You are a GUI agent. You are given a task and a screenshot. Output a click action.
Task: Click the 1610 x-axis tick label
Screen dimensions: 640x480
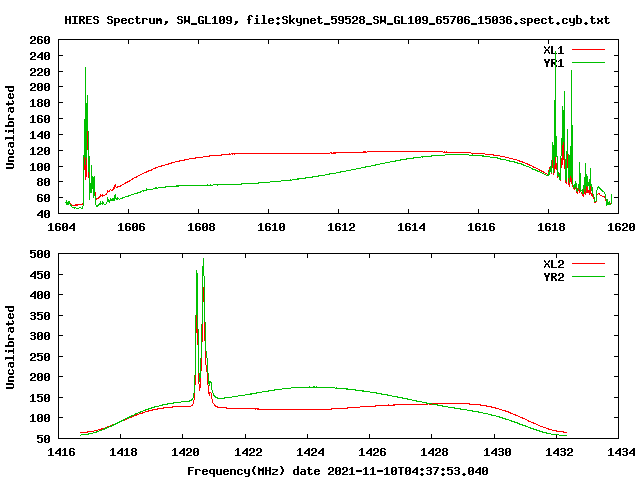point(271,227)
